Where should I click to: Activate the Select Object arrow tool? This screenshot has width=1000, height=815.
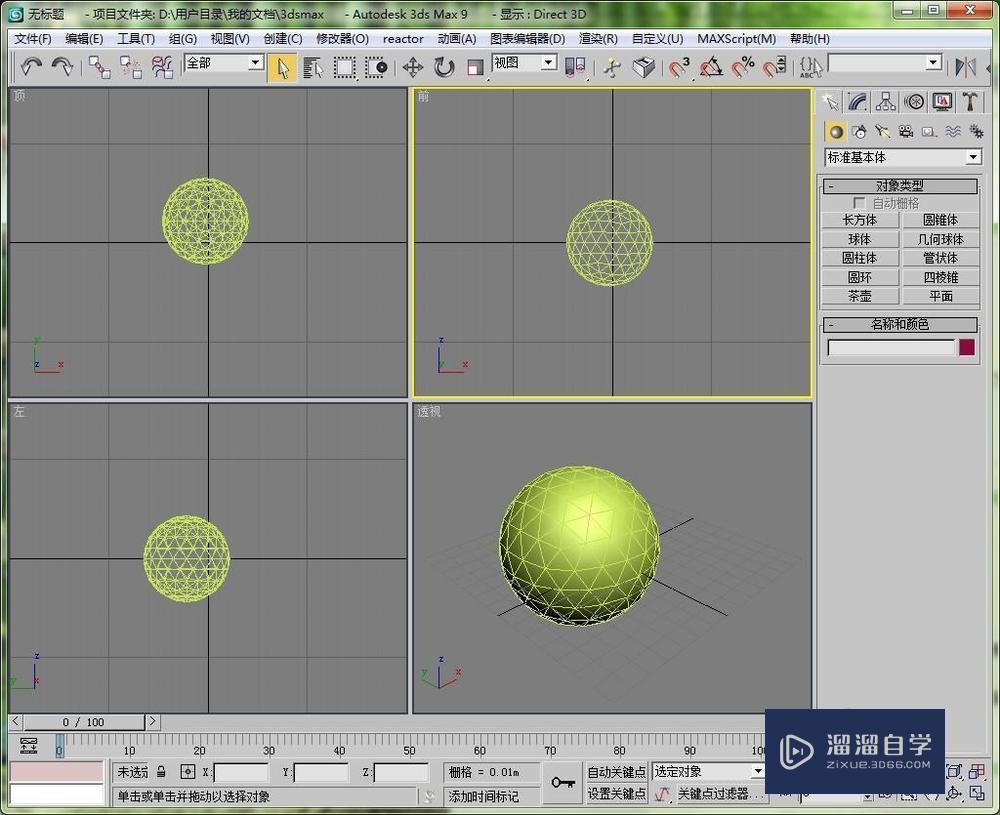[x=282, y=66]
